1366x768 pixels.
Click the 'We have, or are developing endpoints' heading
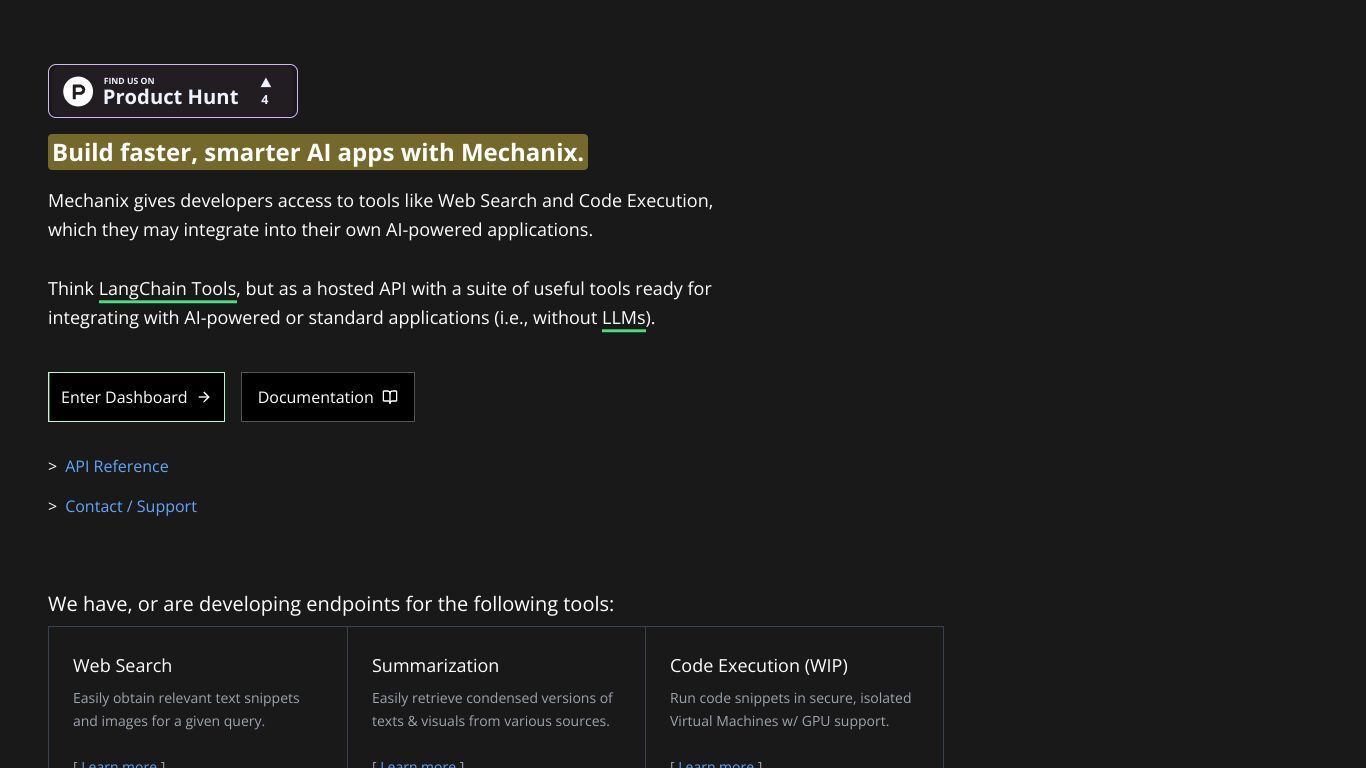coord(331,604)
